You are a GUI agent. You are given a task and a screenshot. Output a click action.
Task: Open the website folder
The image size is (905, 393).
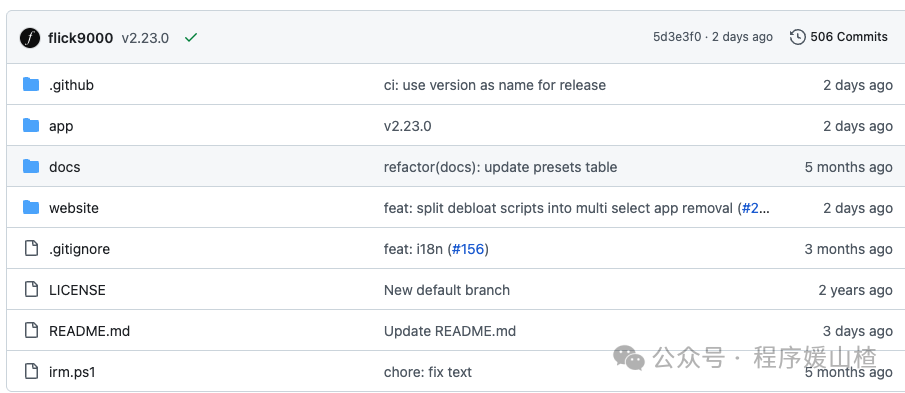(74, 208)
